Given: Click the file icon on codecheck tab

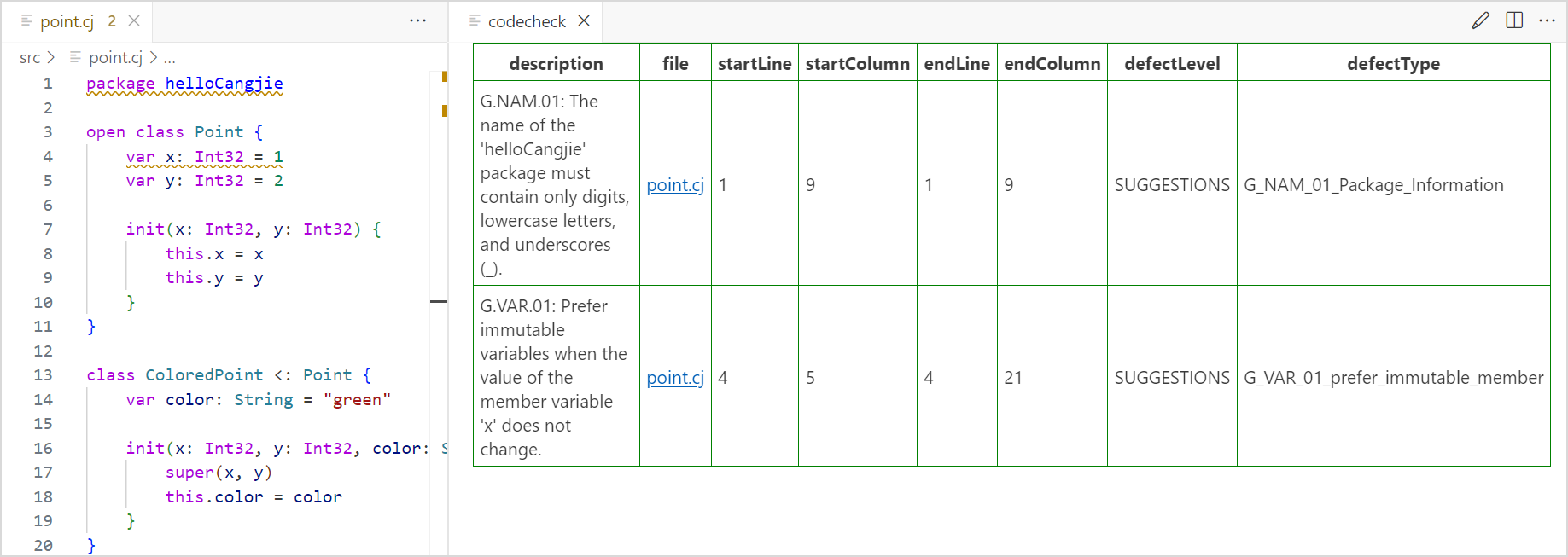Looking at the screenshot, I should click(475, 20).
